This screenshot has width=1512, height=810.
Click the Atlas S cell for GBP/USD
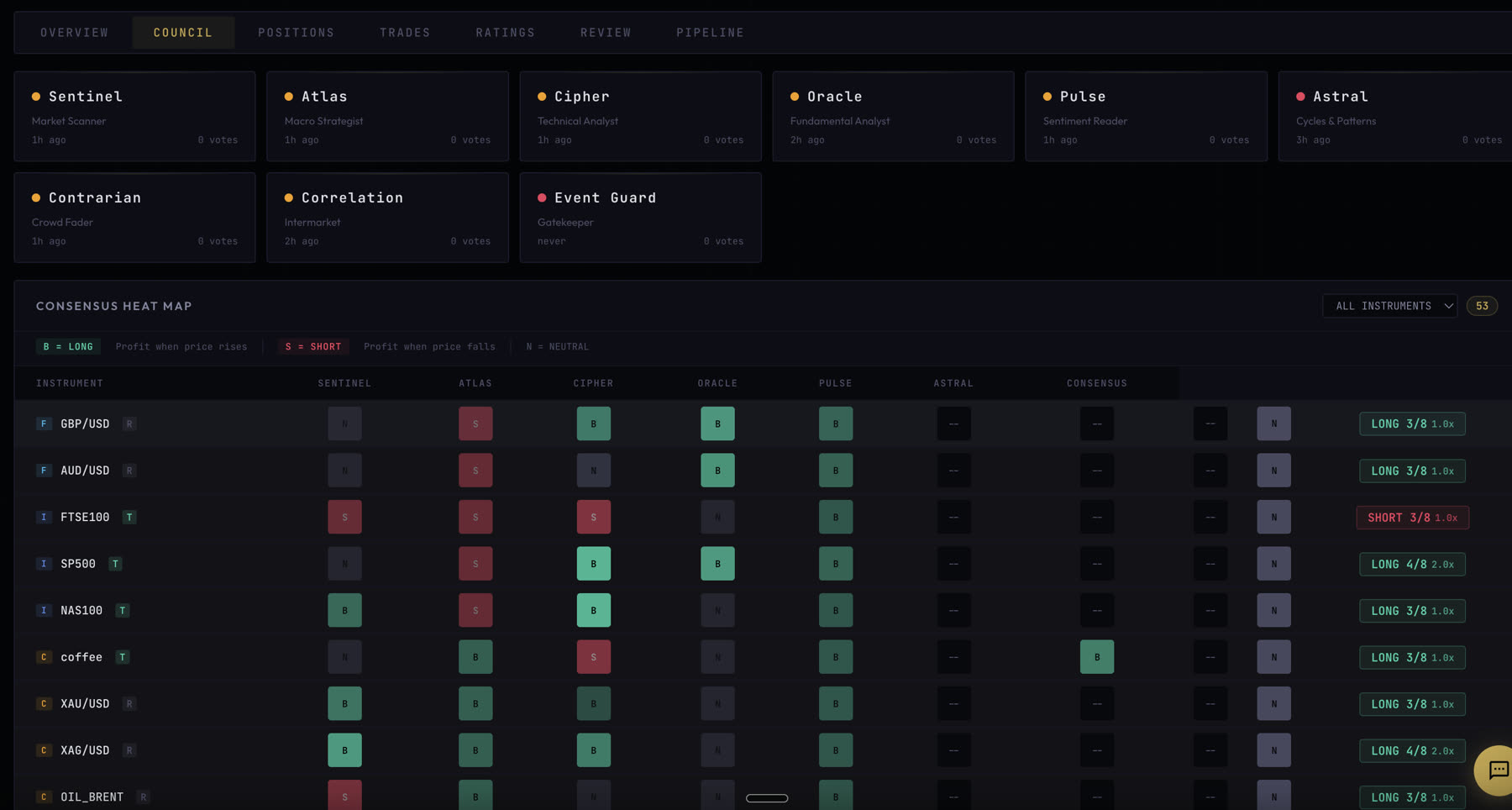[x=475, y=423]
